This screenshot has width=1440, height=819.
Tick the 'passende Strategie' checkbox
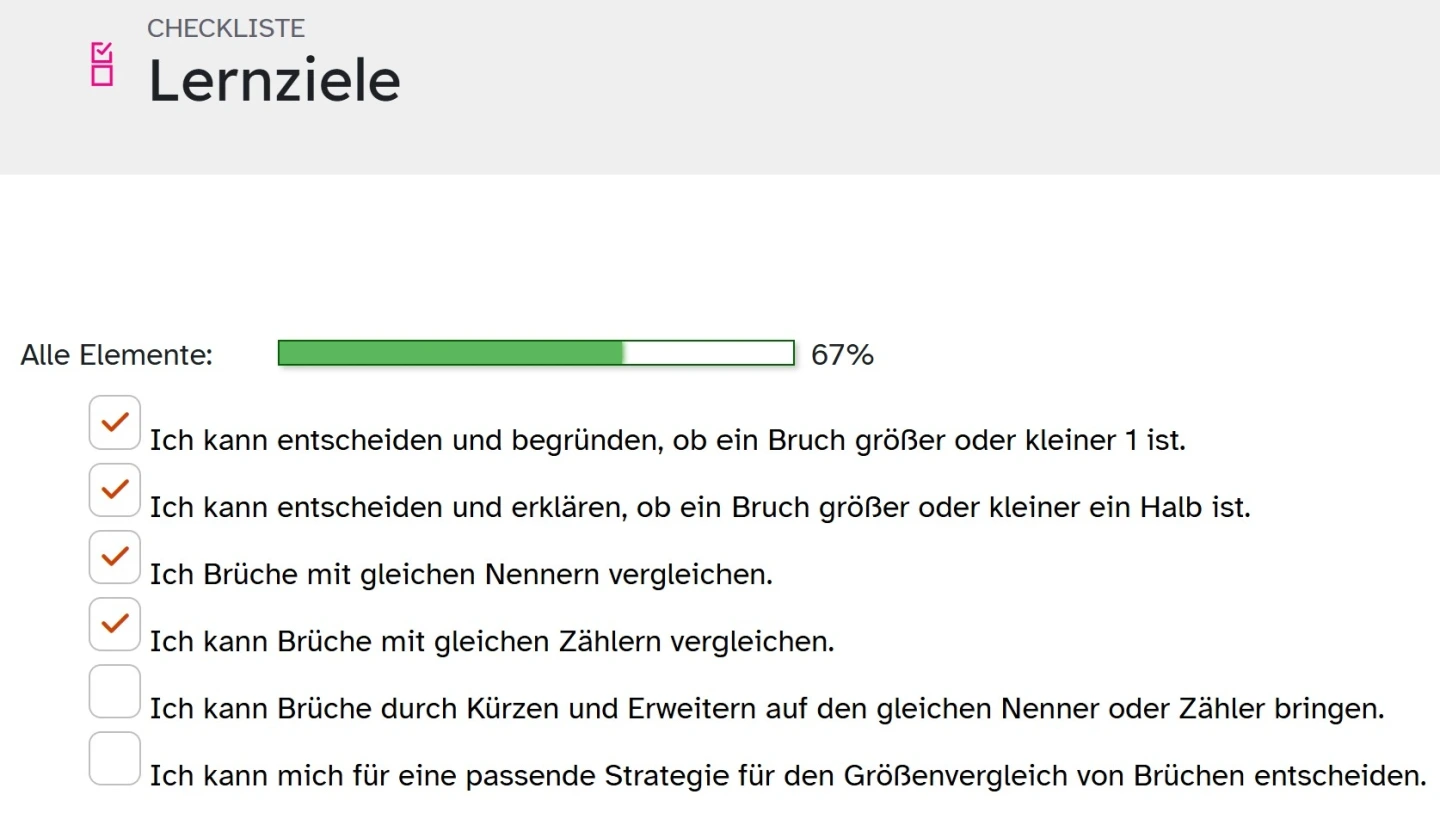click(x=115, y=758)
